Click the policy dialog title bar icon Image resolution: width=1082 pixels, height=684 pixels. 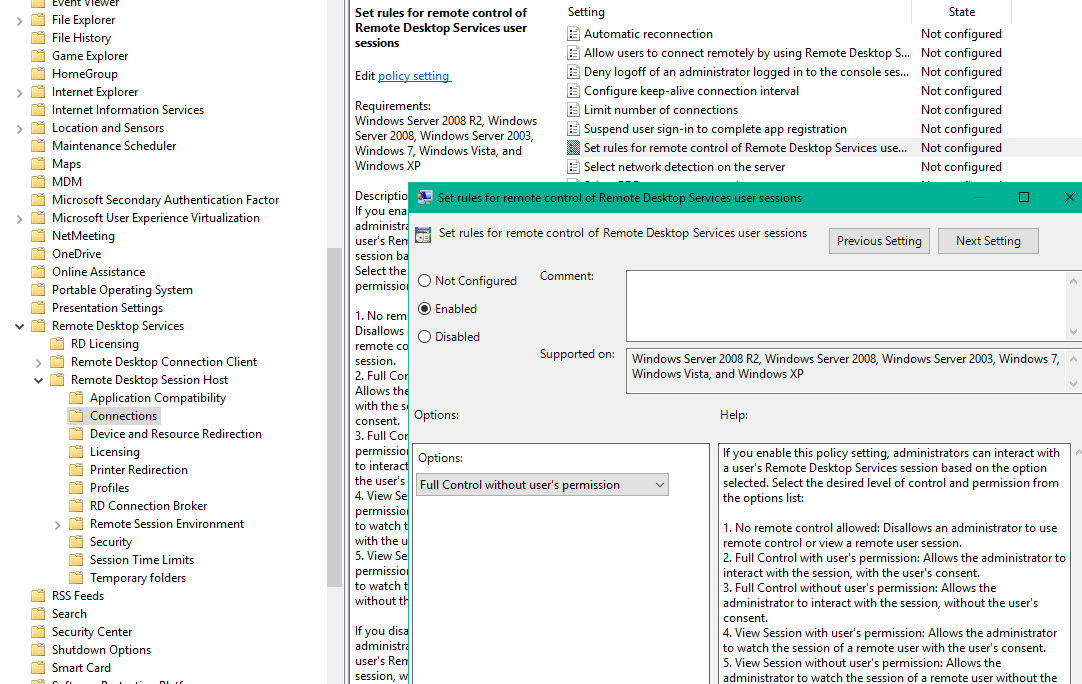click(425, 197)
